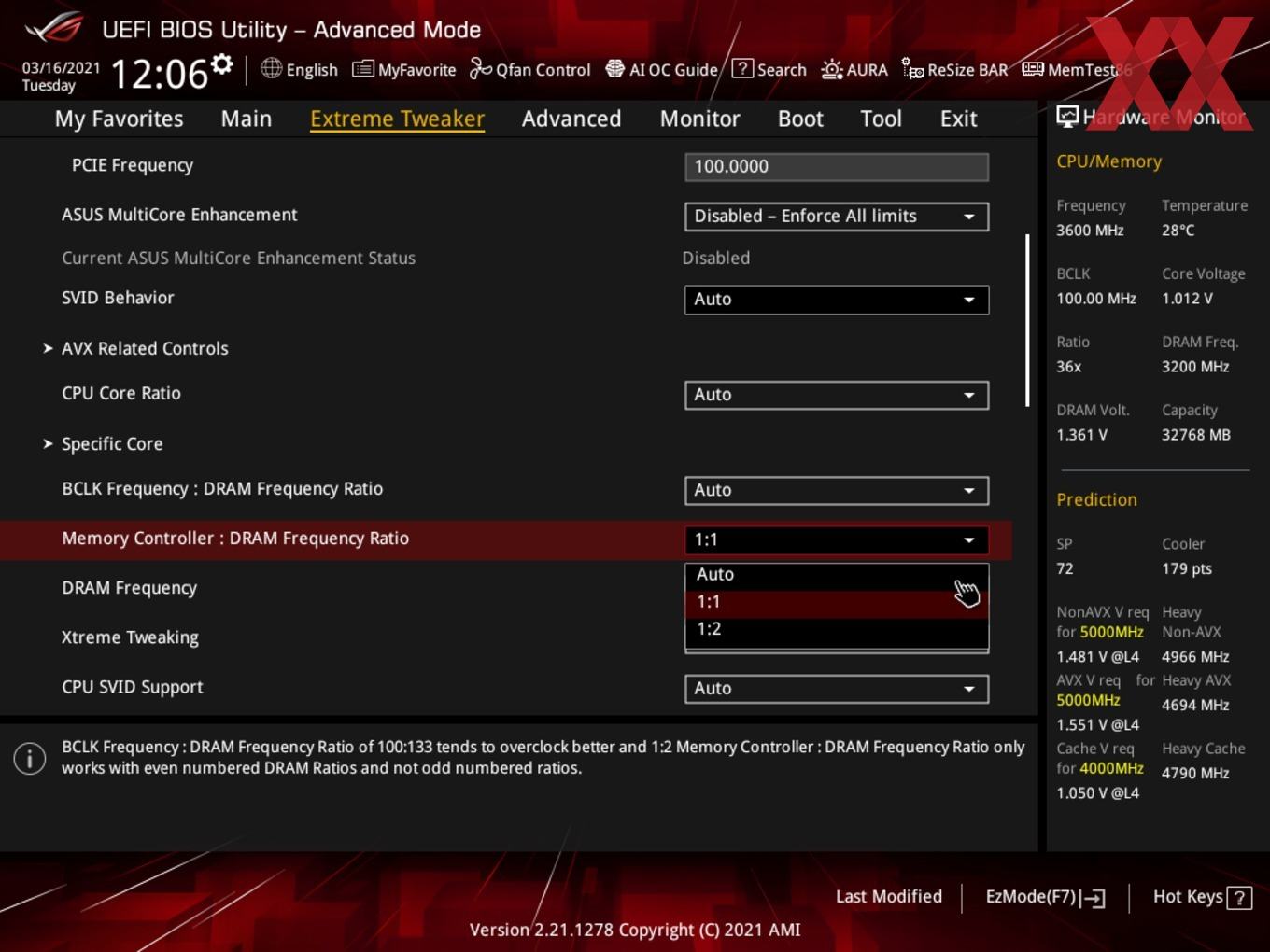Image resolution: width=1270 pixels, height=952 pixels.
Task: Click the 3600 MHz frequency value
Action: (1090, 230)
